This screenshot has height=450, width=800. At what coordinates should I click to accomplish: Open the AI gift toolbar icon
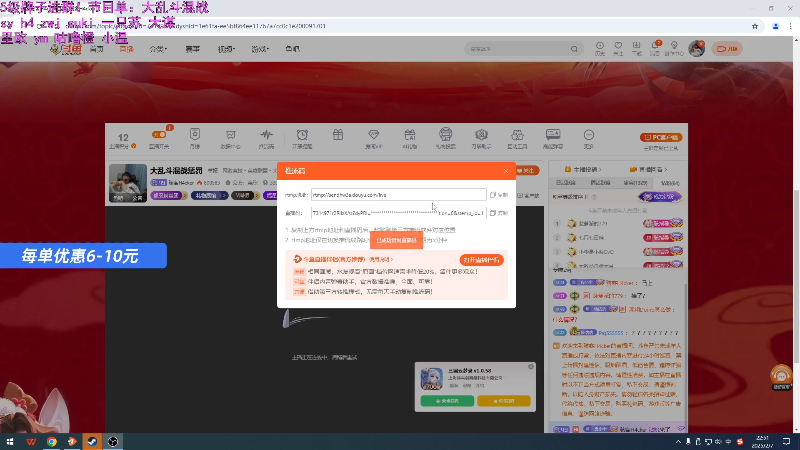coord(409,138)
